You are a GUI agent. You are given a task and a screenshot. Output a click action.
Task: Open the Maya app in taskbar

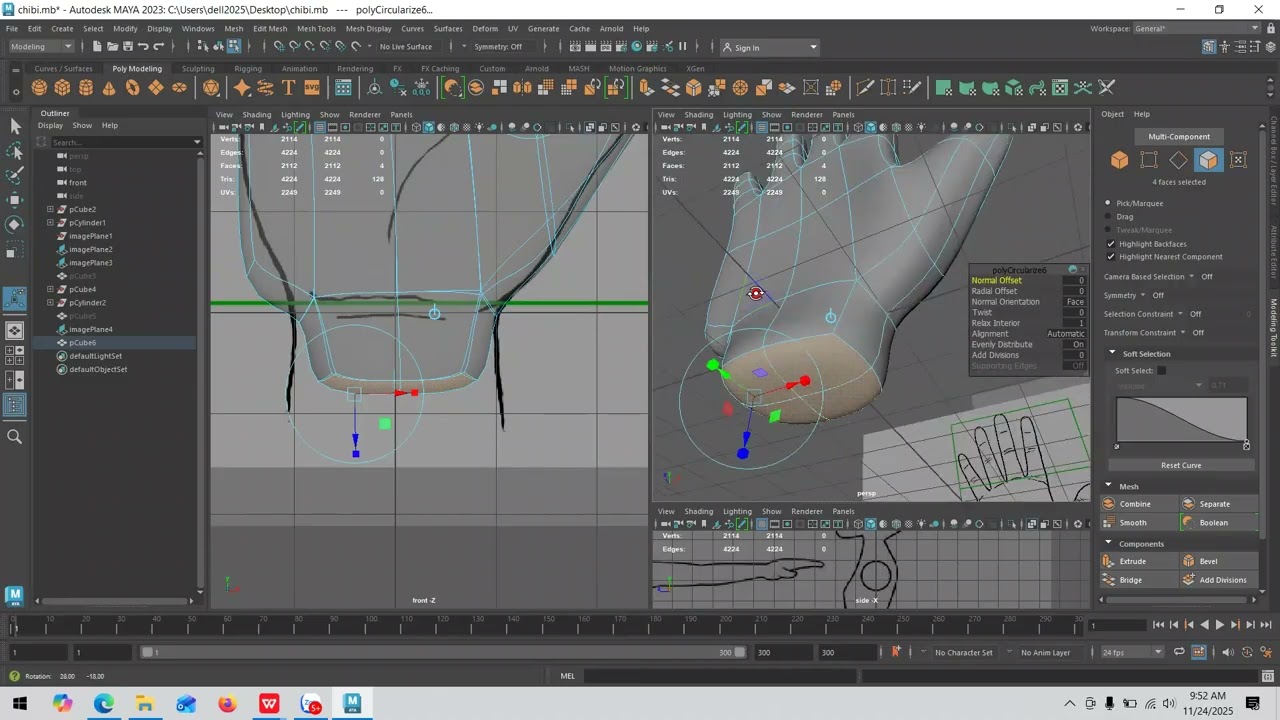coord(352,704)
